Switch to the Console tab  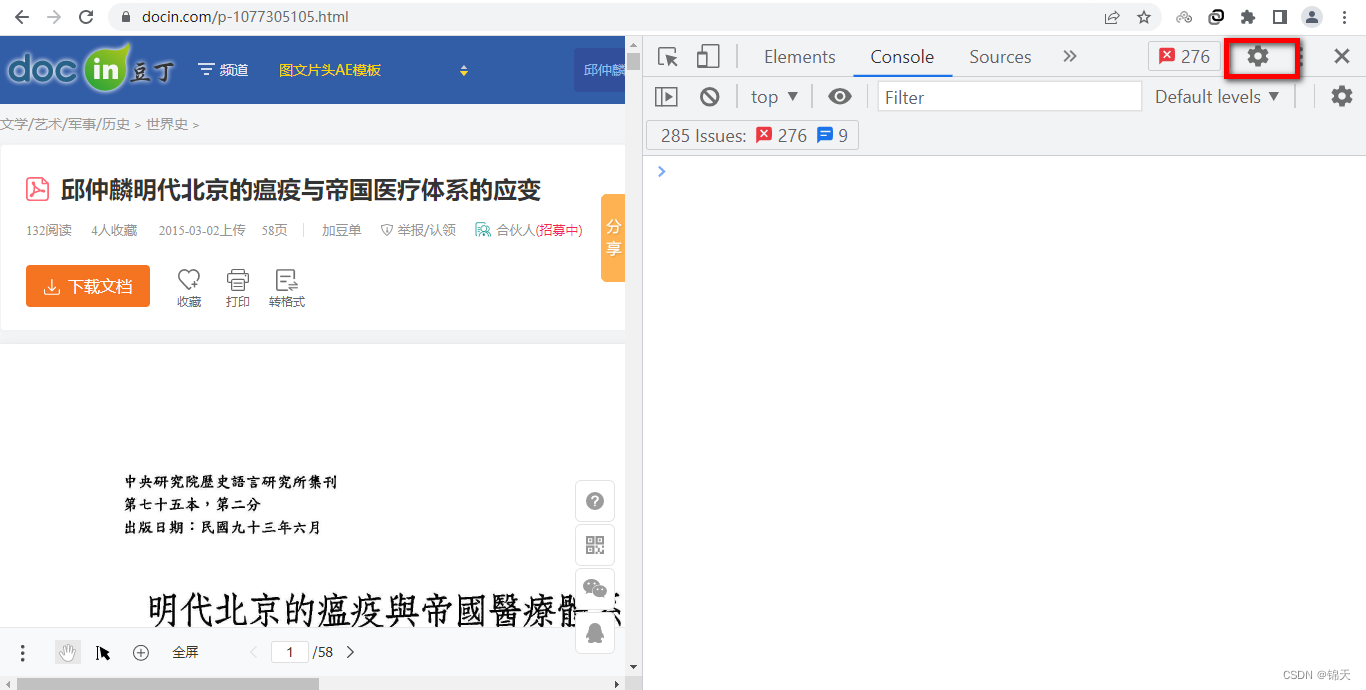pyautogui.click(x=902, y=57)
